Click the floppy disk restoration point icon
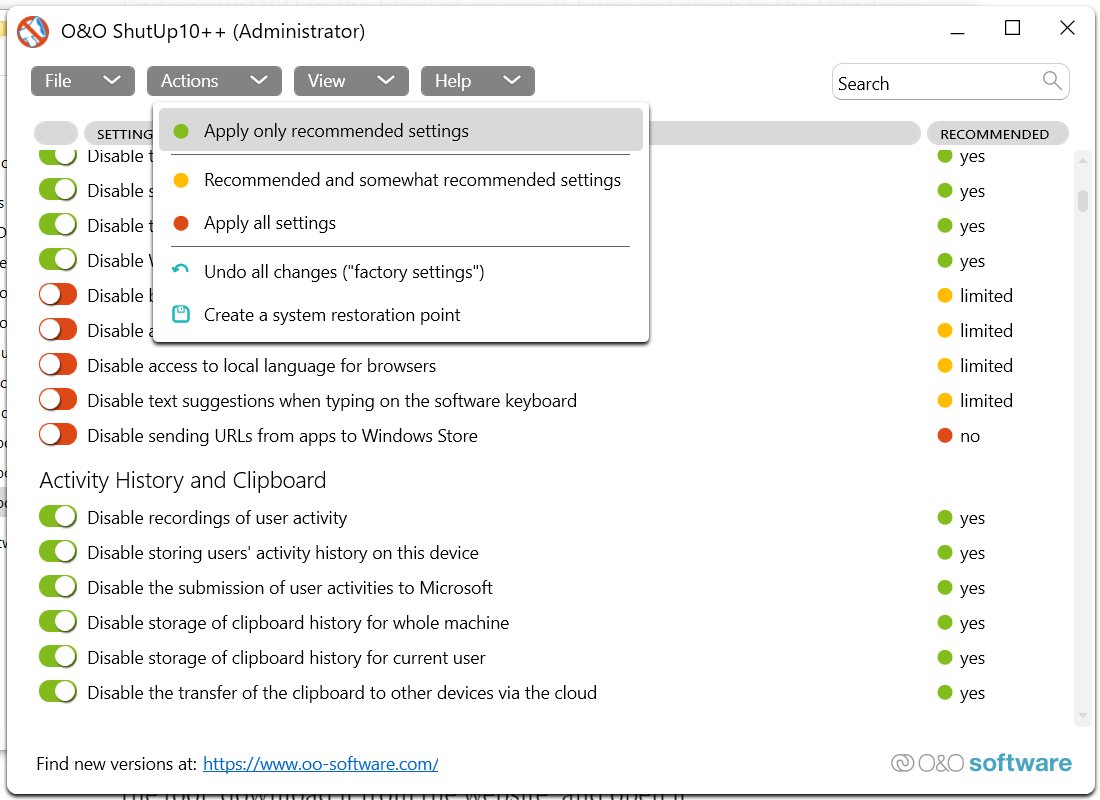1100x800 pixels. pyautogui.click(x=180, y=315)
